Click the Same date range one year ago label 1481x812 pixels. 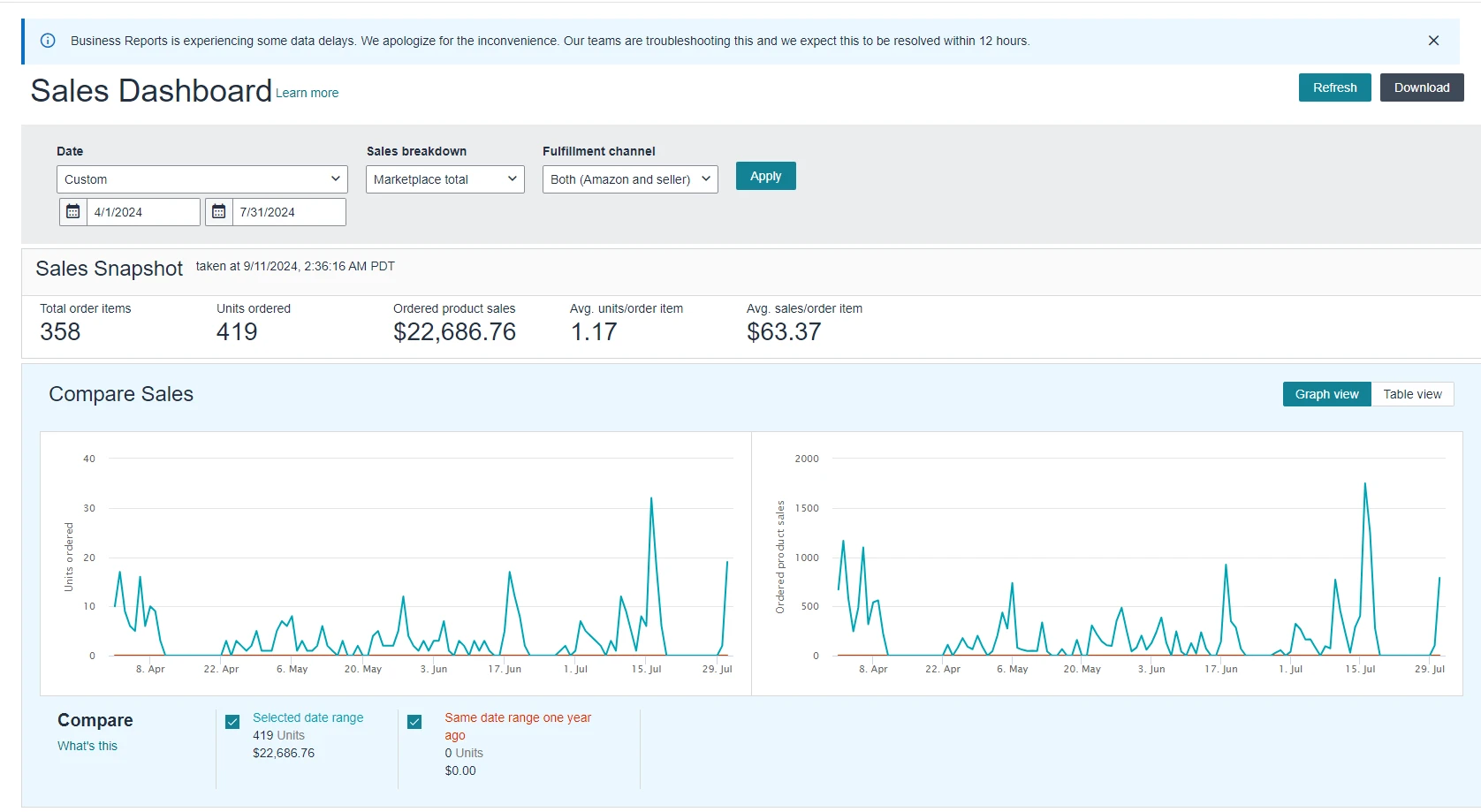pos(518,726)
